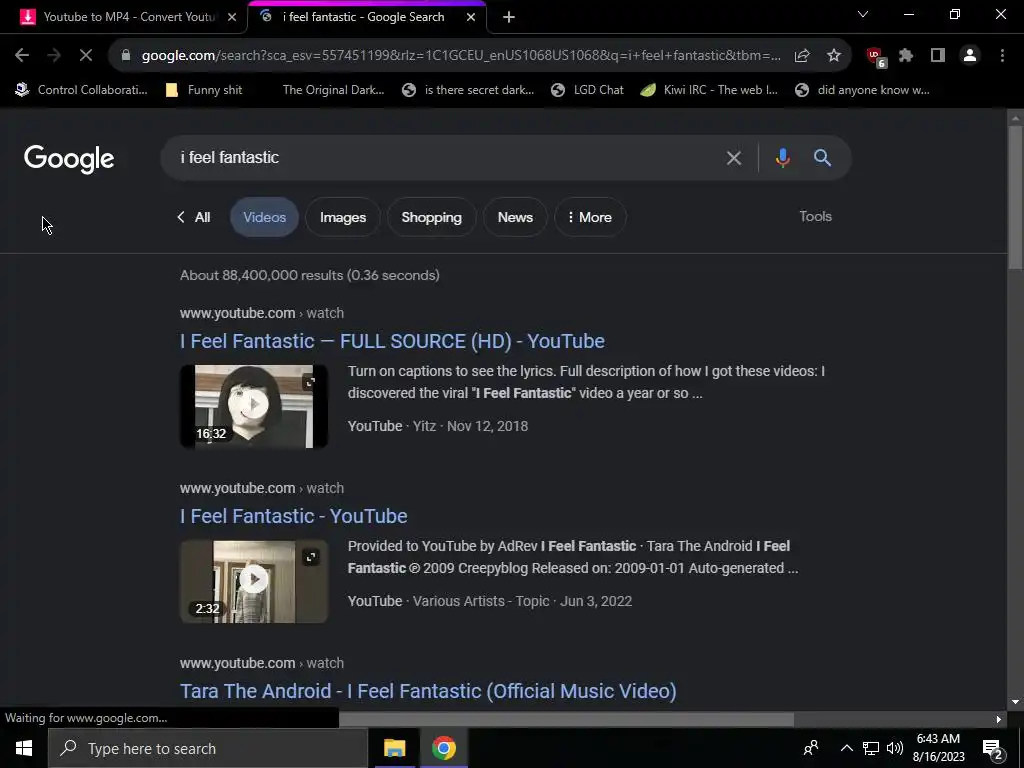This screenshot has width=1024, height=768.
Task: Open the Control Collaborati... bookmark
Action: [81, 90]
